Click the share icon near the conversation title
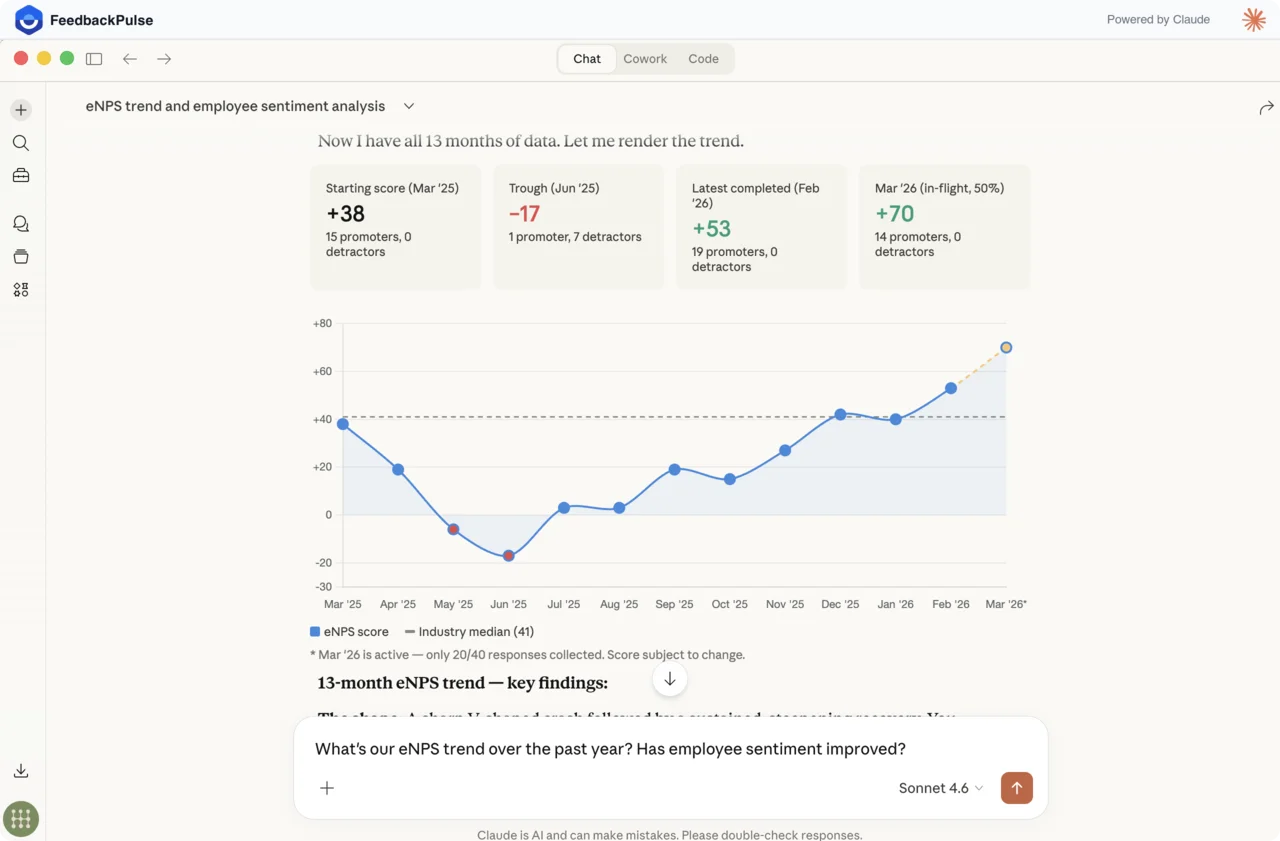Screen dimensions: 1280x841 1266,106
